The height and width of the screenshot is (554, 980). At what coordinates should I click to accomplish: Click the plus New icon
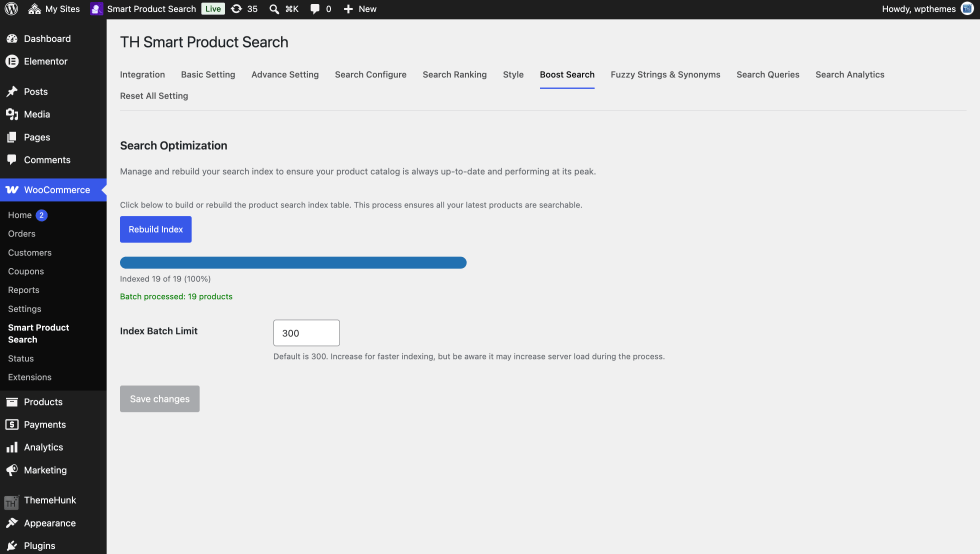(x=348, y=9)
